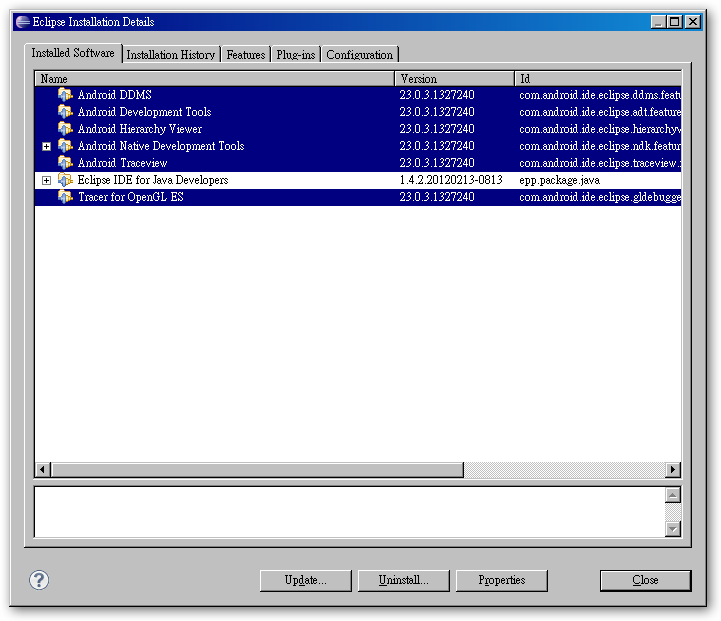Click the com.android.ide.eclipse.ndk id cell
The height and width of the screenshot is (621, 721).
600,146
